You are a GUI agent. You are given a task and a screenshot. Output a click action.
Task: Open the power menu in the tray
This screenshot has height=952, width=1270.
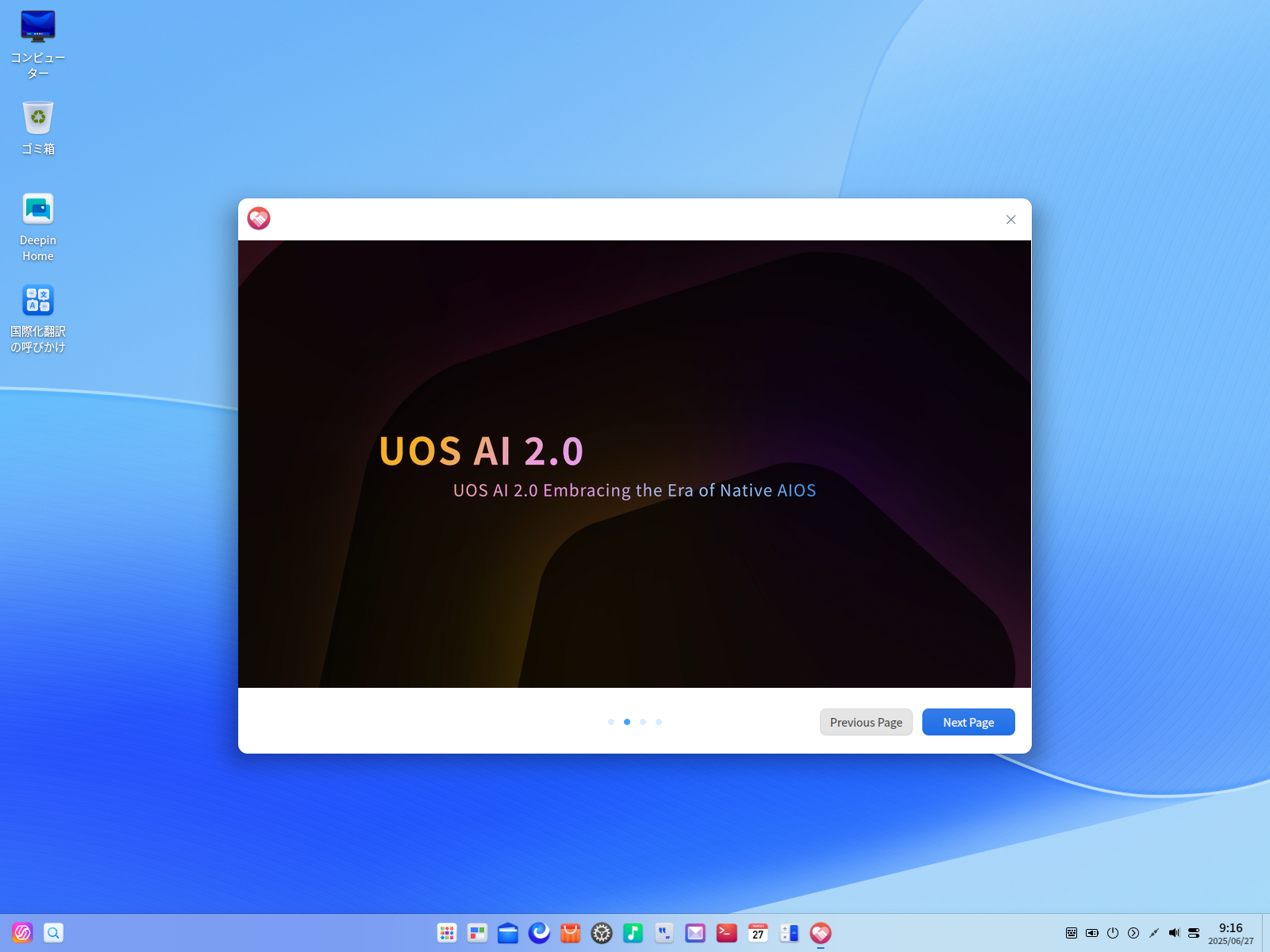click(x=1113, y=933)
